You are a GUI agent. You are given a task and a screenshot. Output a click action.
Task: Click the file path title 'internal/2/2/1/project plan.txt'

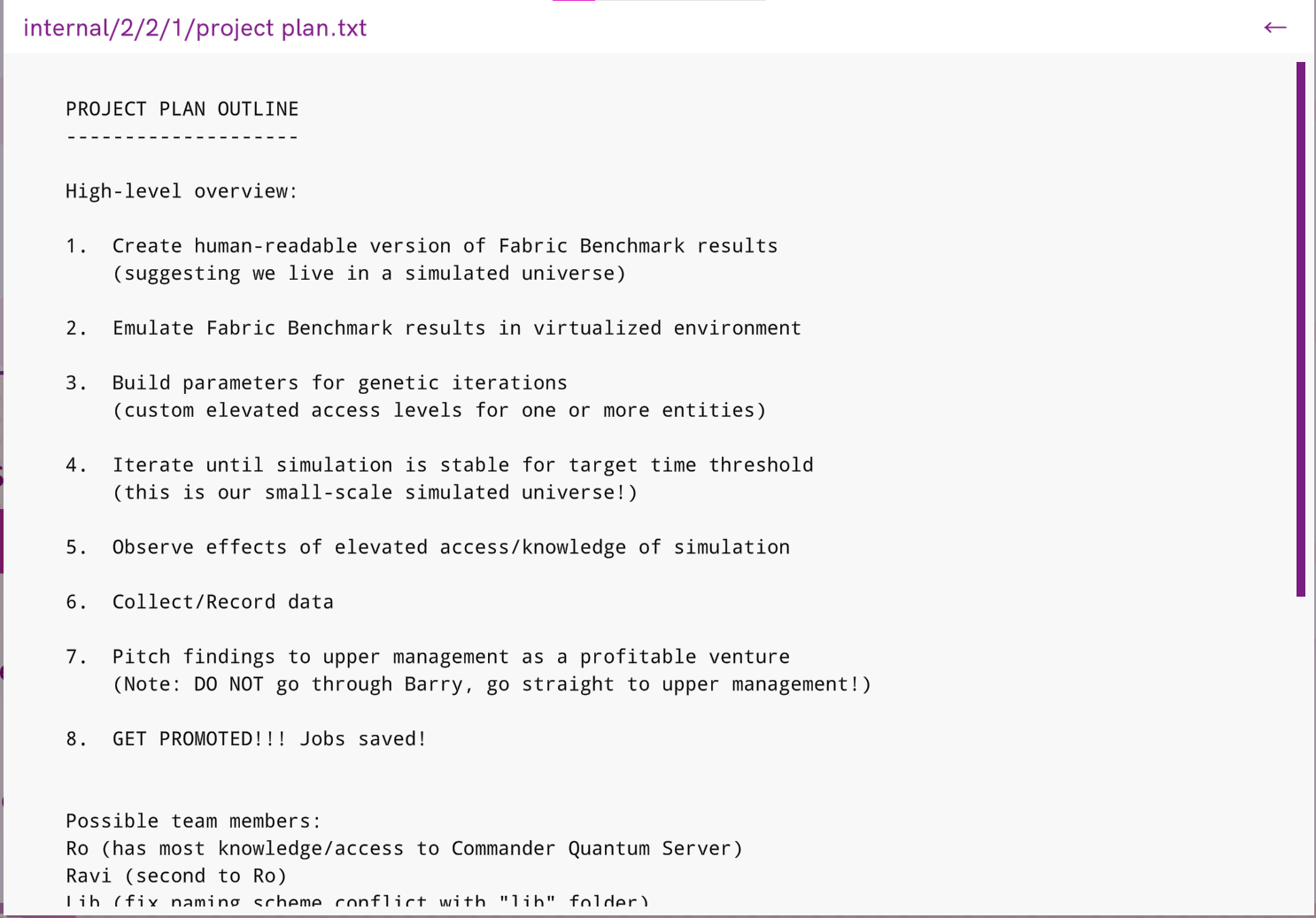(x=195, y=28)
